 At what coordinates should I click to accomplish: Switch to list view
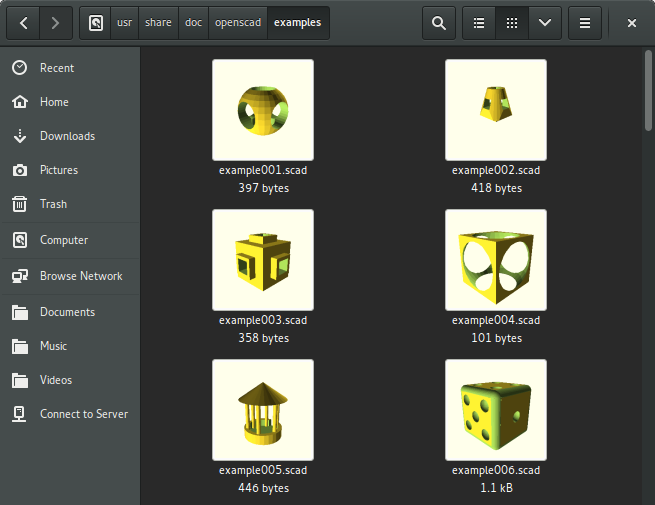(x=479, y=23)
